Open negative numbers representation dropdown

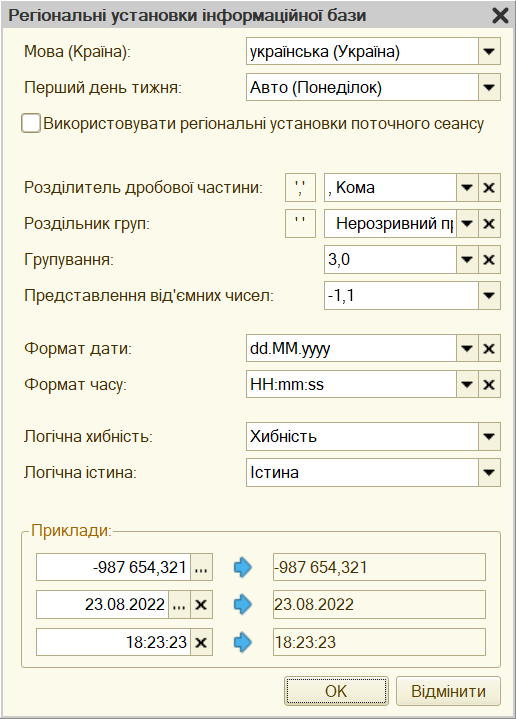[x=489, y=296]
